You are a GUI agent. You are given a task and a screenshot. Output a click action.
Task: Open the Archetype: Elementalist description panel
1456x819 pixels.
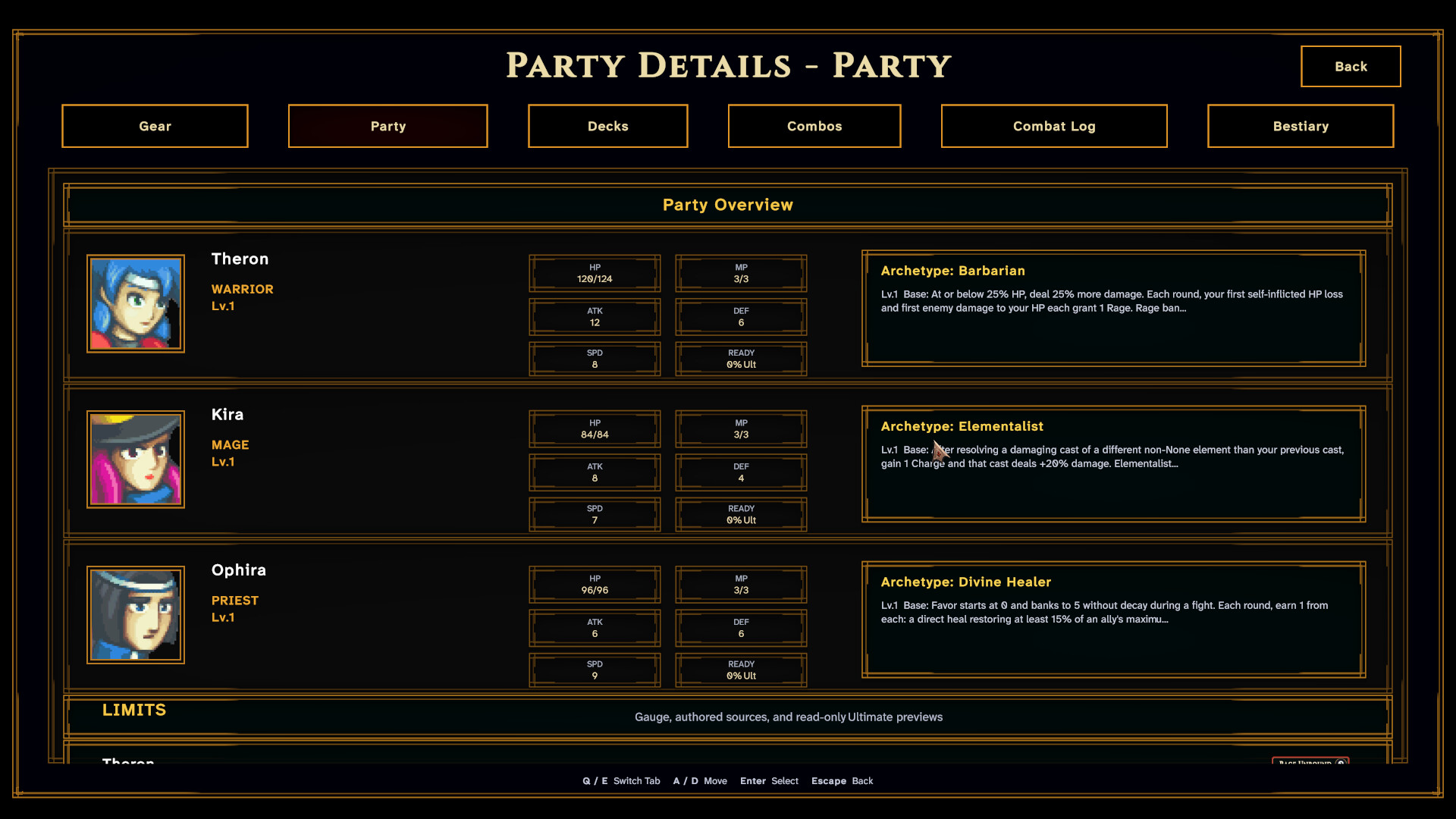coord(1113,464)
